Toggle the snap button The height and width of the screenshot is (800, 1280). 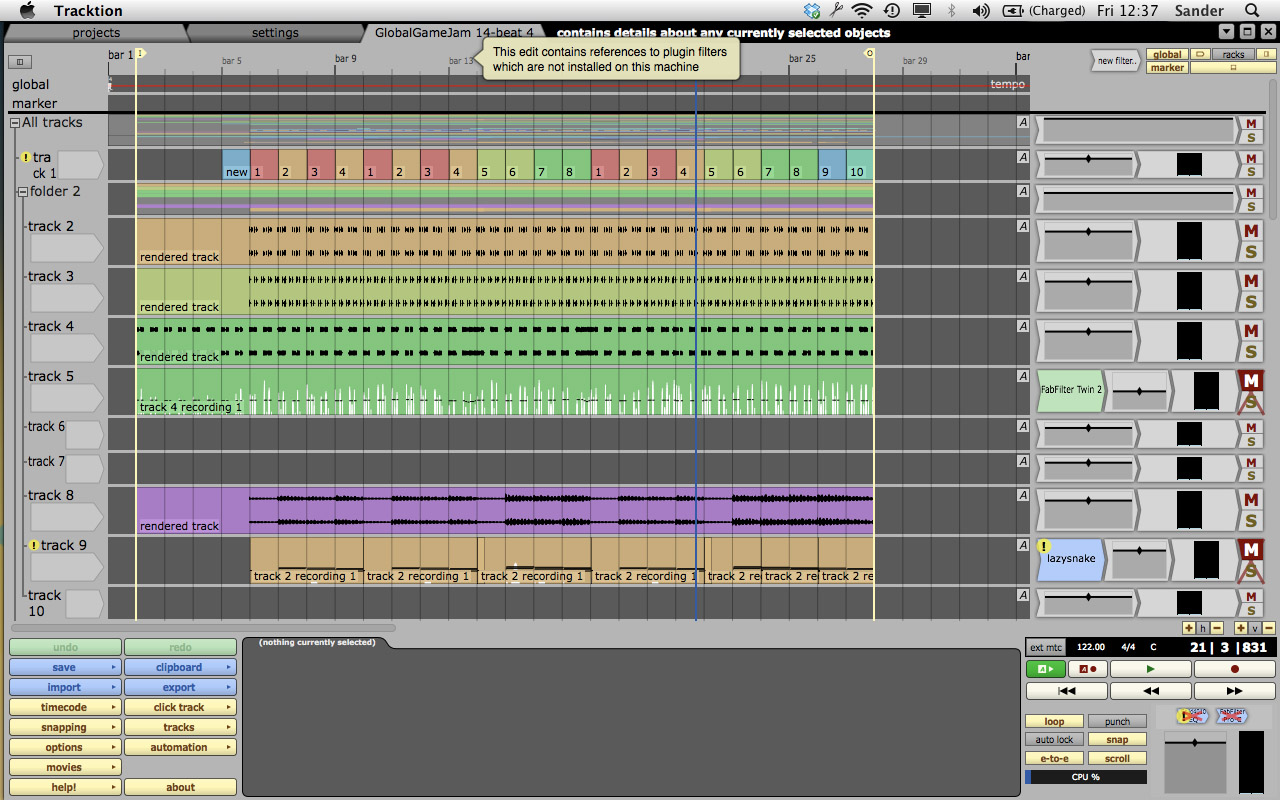[1117, 740]
